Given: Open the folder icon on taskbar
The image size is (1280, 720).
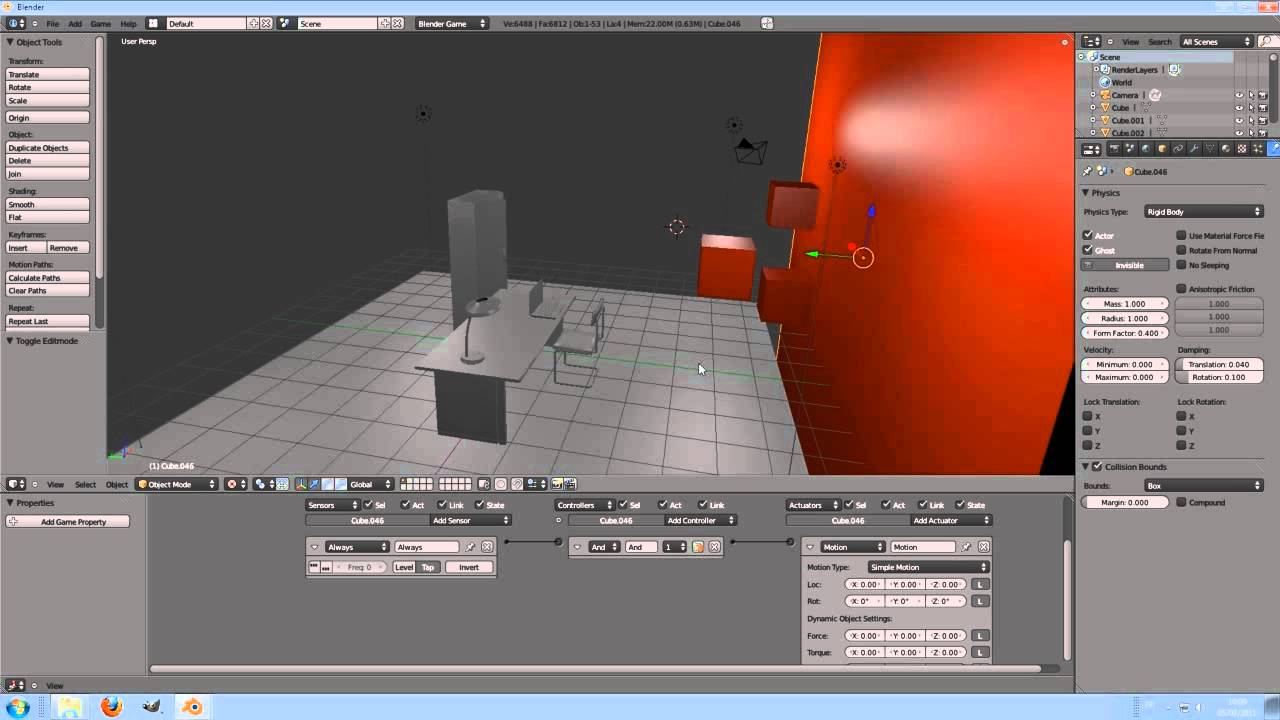Looking at the screenshot, I should (70, 707).
